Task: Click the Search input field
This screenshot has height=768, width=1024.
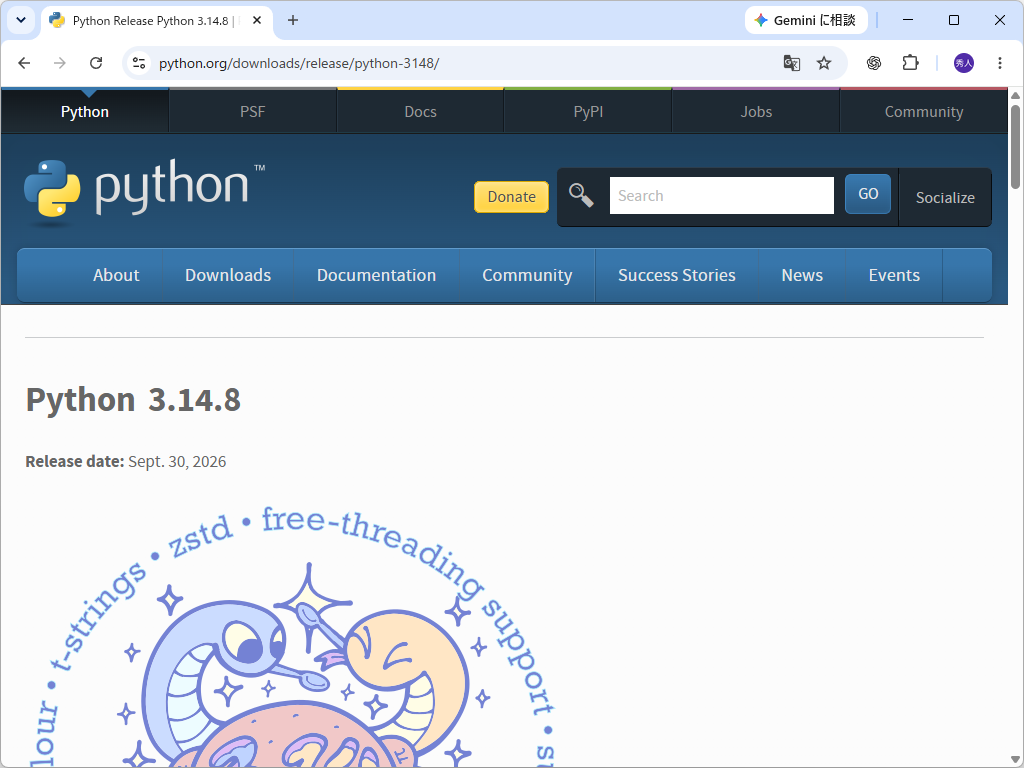Action: pyautogui.click(x=722, y=195)
